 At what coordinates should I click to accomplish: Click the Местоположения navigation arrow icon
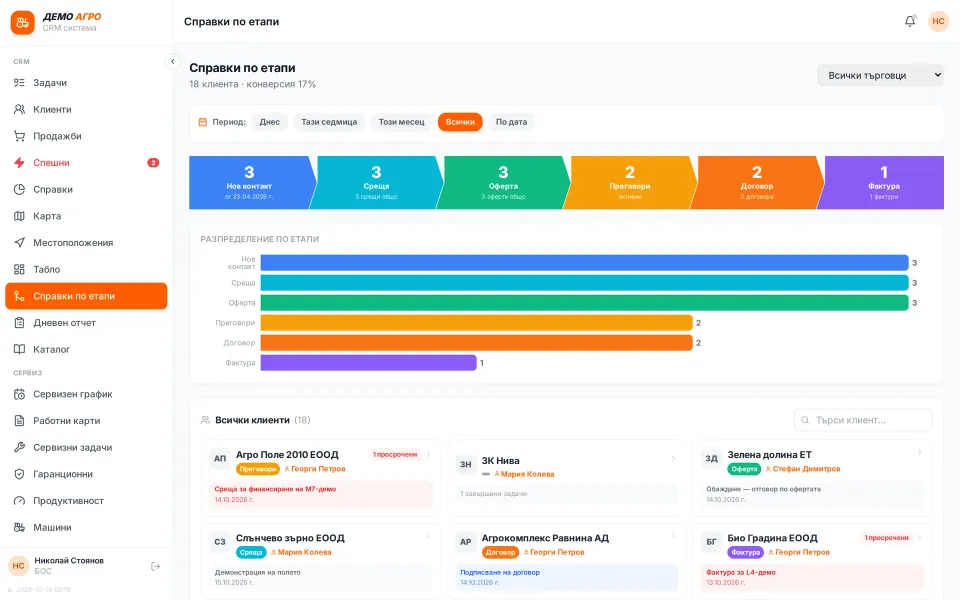coord(20,242)
